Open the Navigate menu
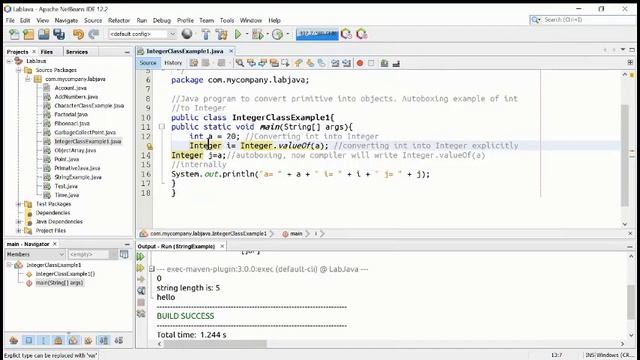640x360 pixels. point(66,20)
